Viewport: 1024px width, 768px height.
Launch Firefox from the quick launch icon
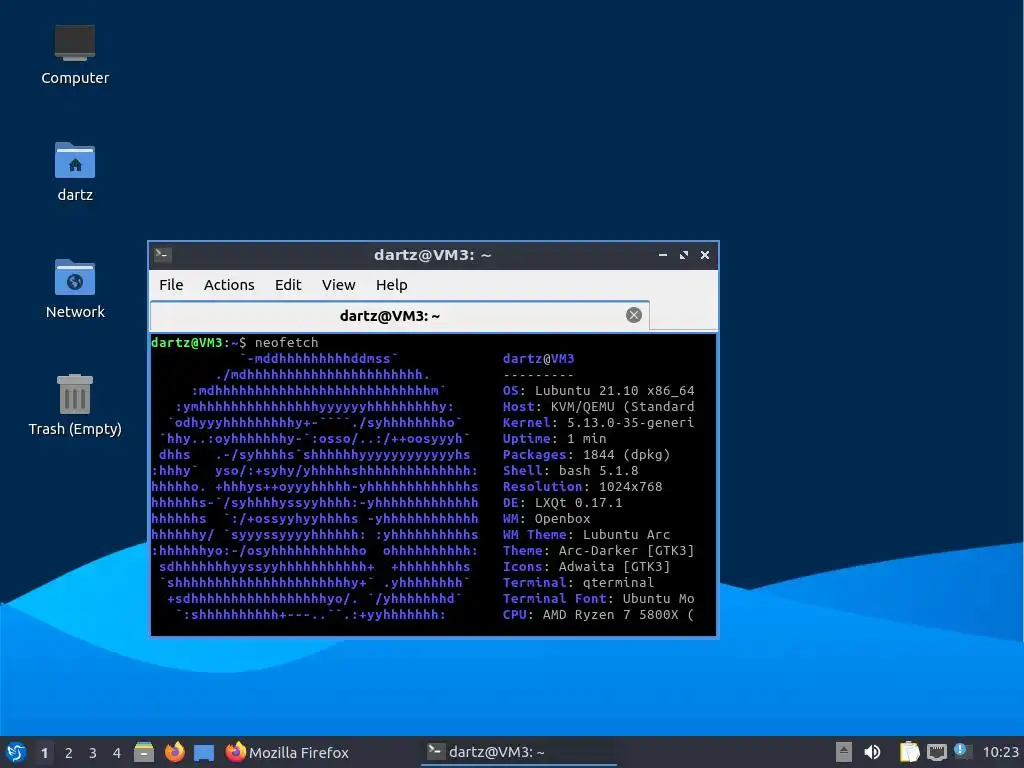pos(174,752)
